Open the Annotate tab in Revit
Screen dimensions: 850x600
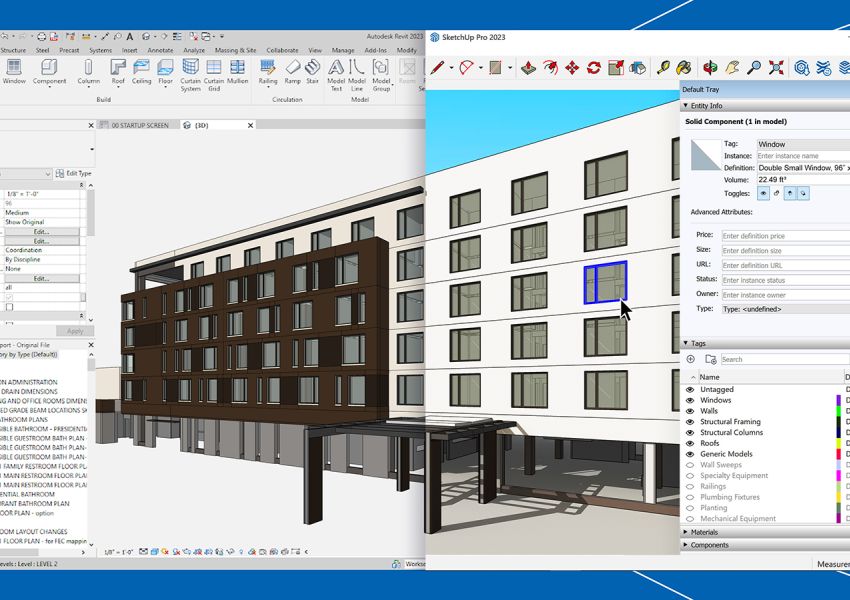tap(160, 50)
